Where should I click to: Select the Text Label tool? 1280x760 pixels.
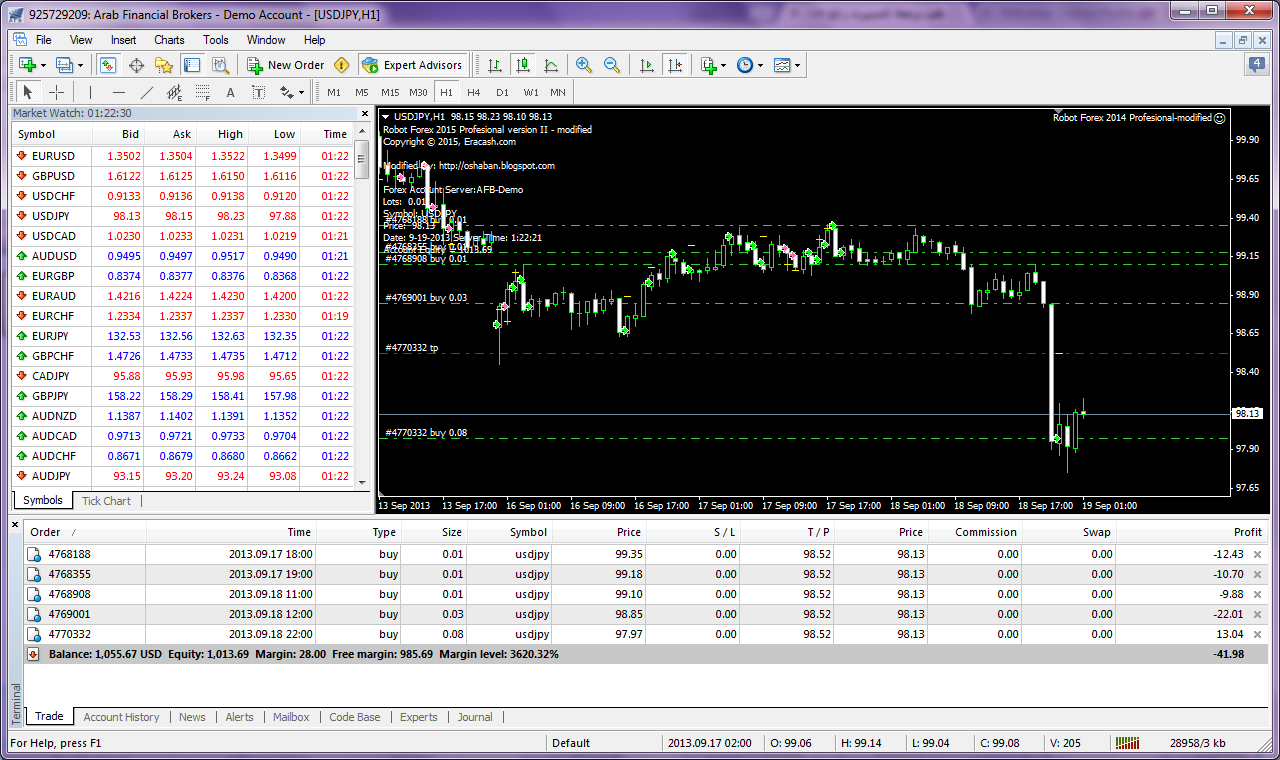(259, 92)
